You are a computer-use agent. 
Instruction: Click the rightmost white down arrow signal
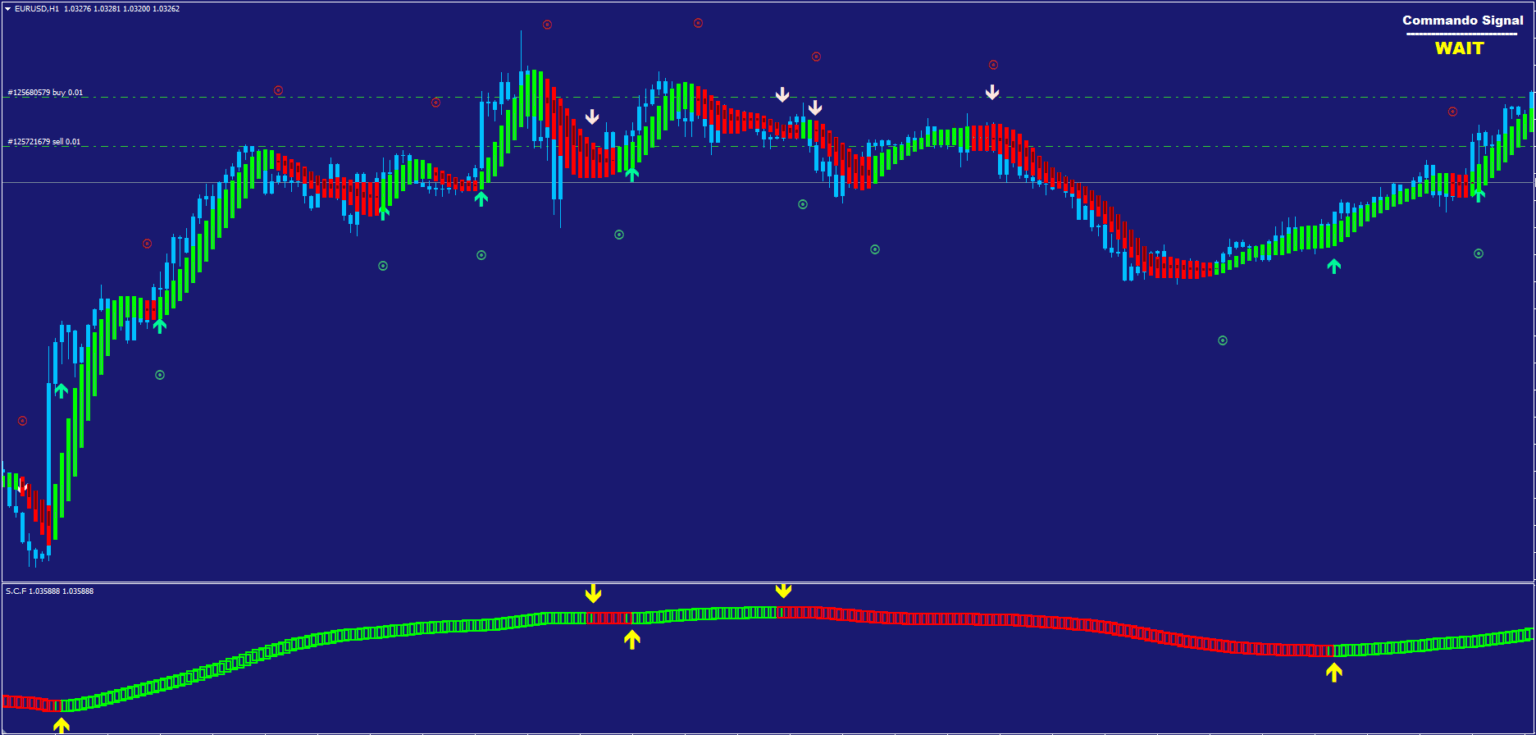tap(992, 91)
